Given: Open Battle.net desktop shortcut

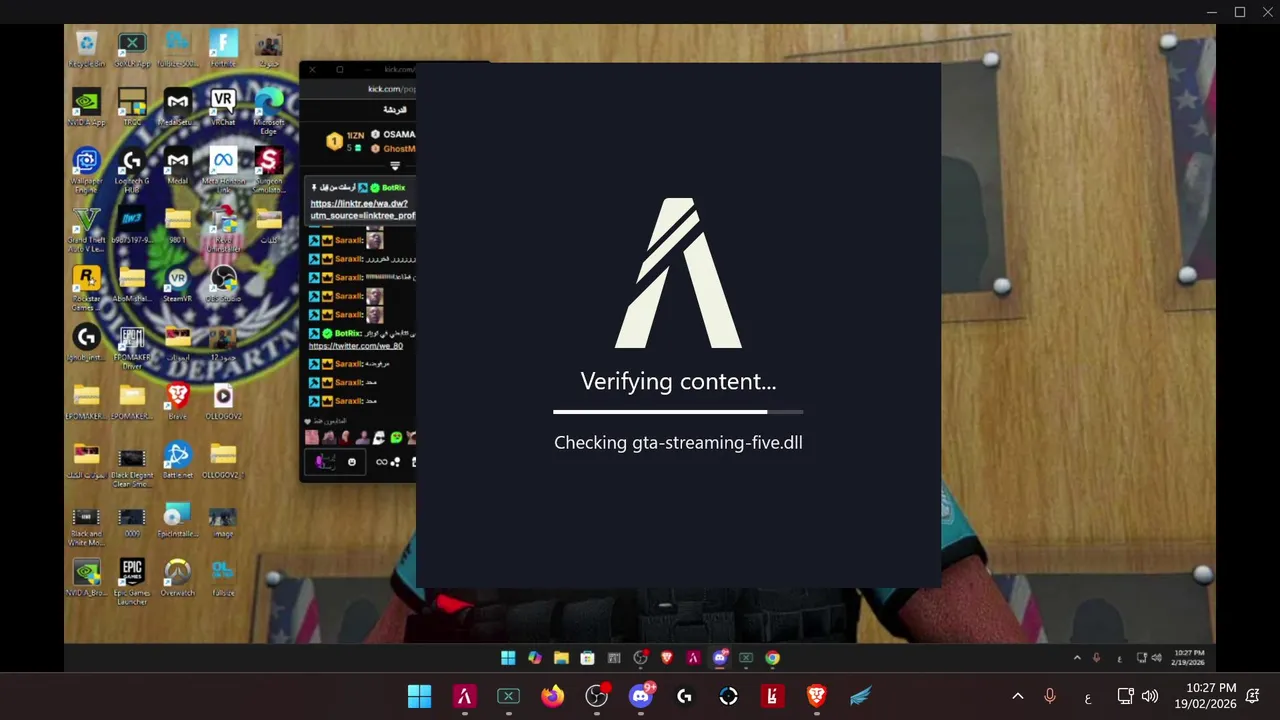Looking at the screenshot, I should point(177,461).
